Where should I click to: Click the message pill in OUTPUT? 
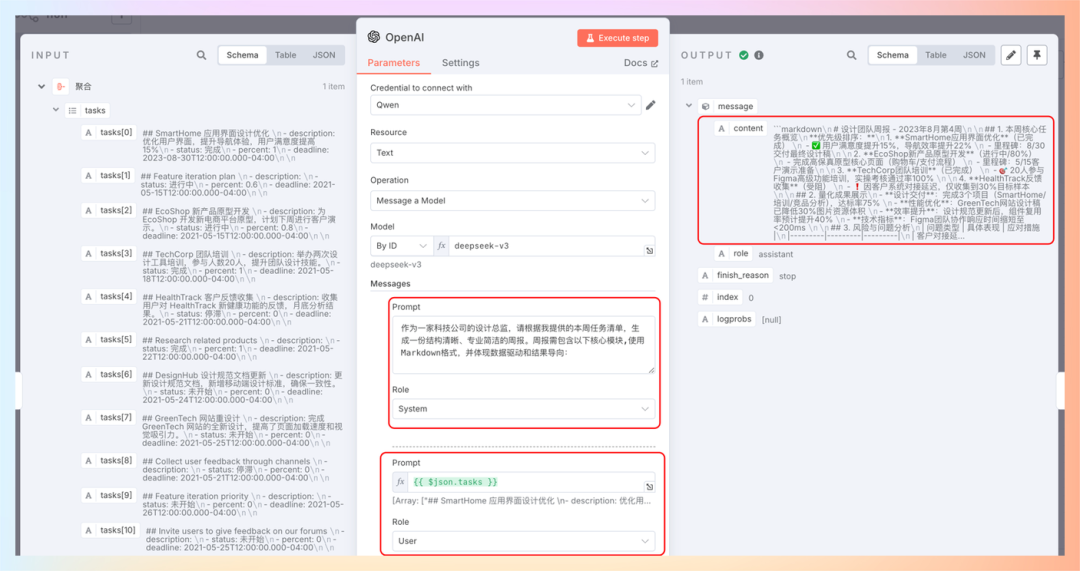[x=727, y=106]
